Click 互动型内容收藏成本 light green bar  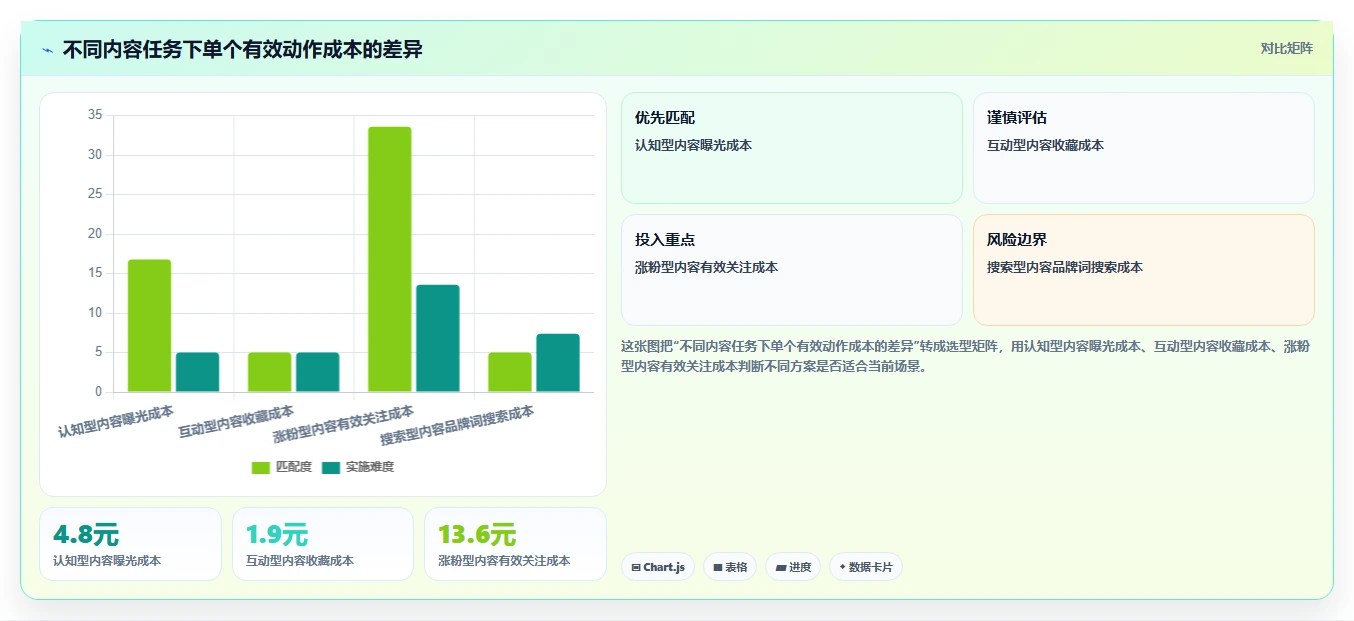(270, 372)
